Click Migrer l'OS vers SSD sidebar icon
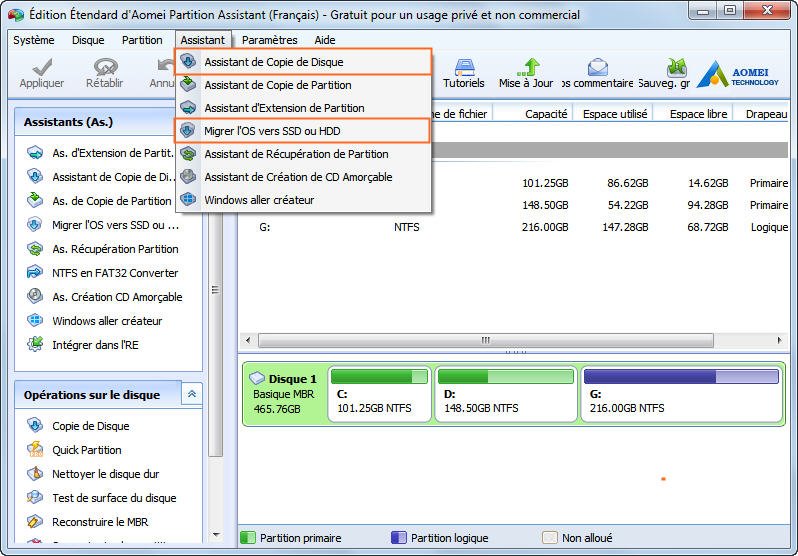Image resolution: width=798 pixels, height=556 pixels. click(x=35, y=225)
